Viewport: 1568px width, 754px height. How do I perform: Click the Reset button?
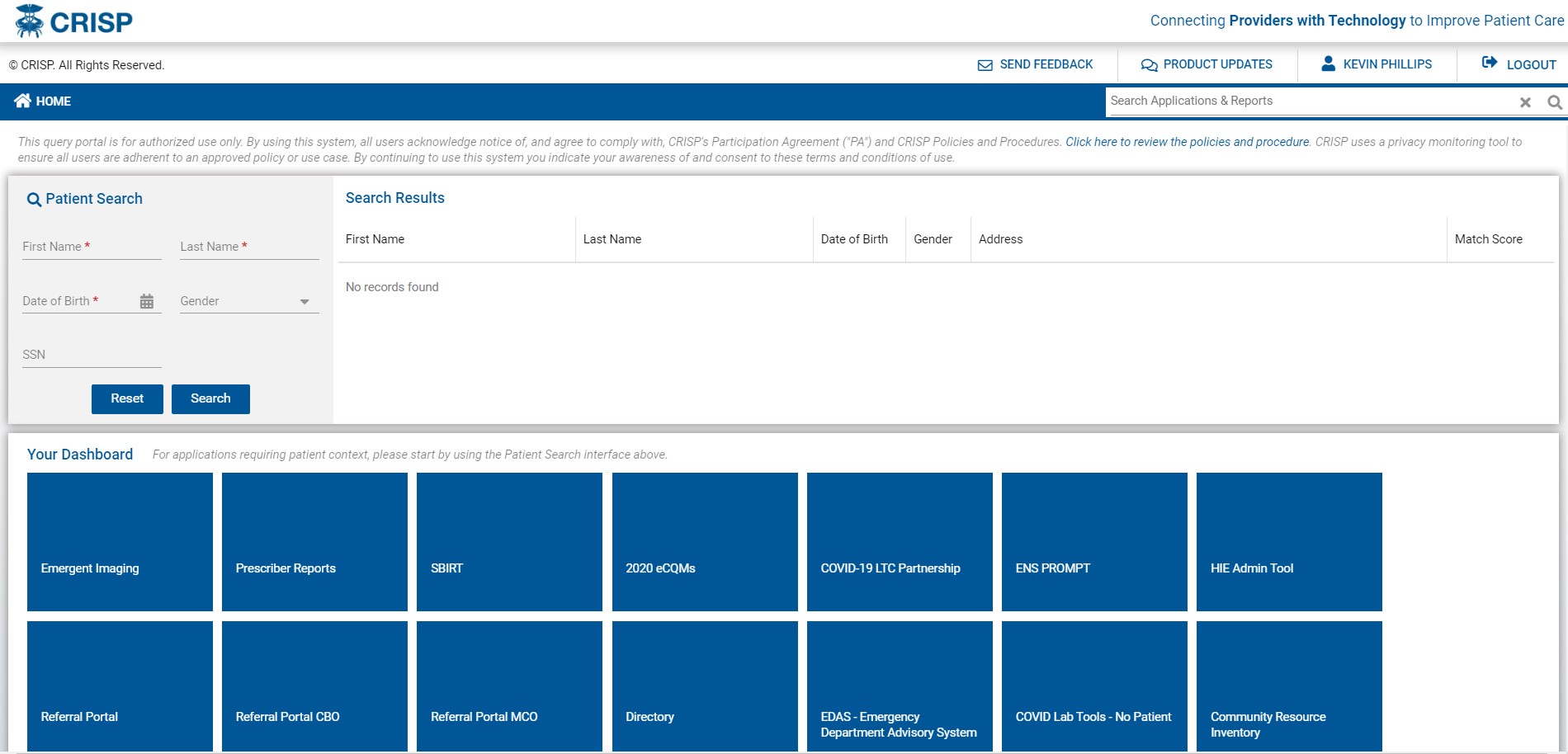pos(127,398)
